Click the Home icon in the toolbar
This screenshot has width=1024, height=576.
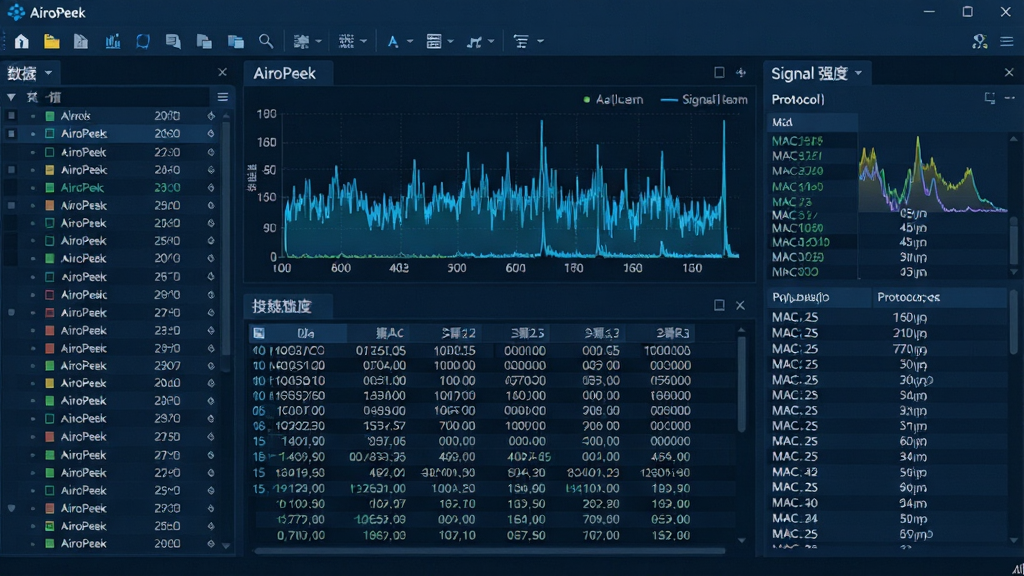pyautogui.click(x=22, y=42)
